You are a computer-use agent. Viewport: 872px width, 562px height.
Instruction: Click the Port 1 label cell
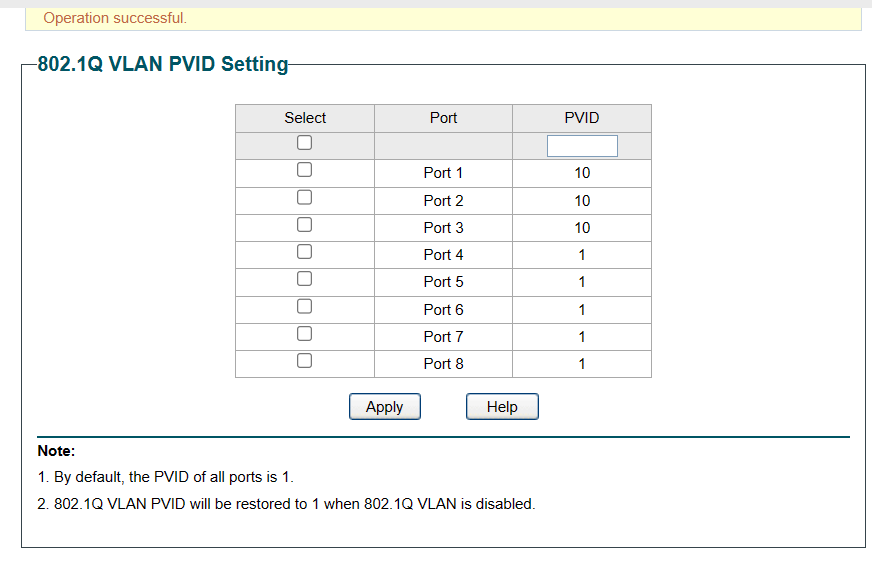point(443,173)
